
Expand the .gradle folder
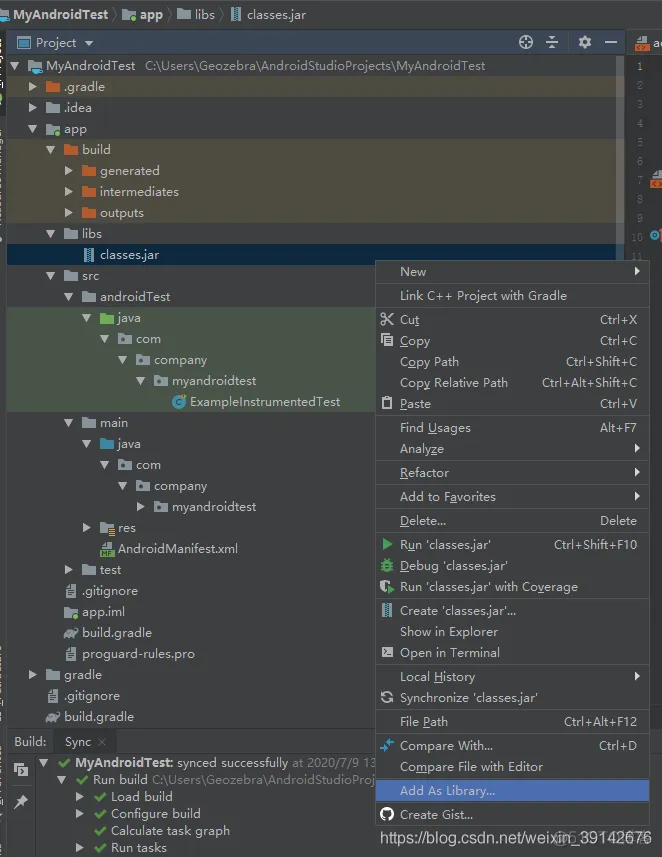click(x=32, y=86)
